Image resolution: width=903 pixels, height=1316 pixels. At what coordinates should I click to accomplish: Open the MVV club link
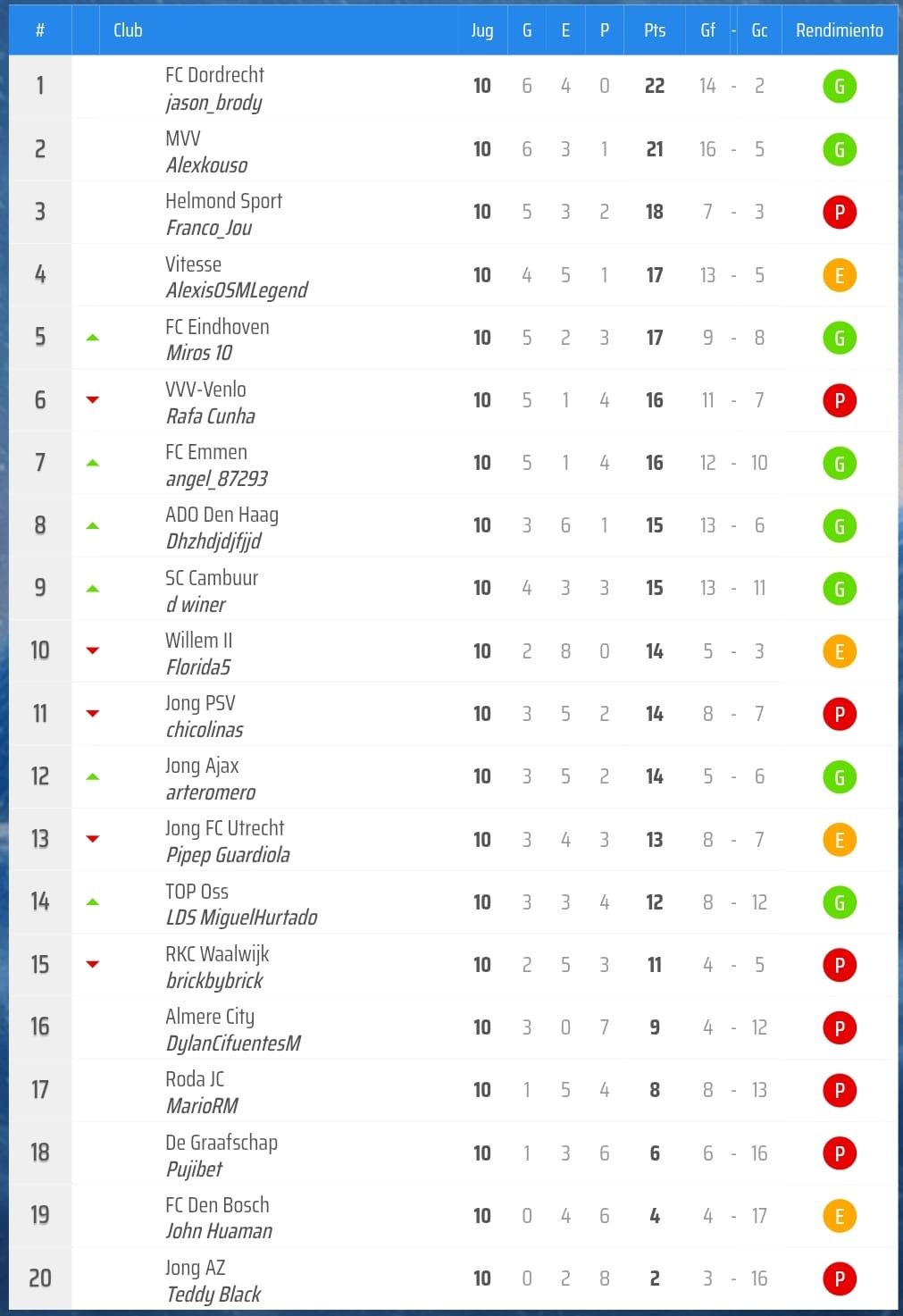click(183, 138)
